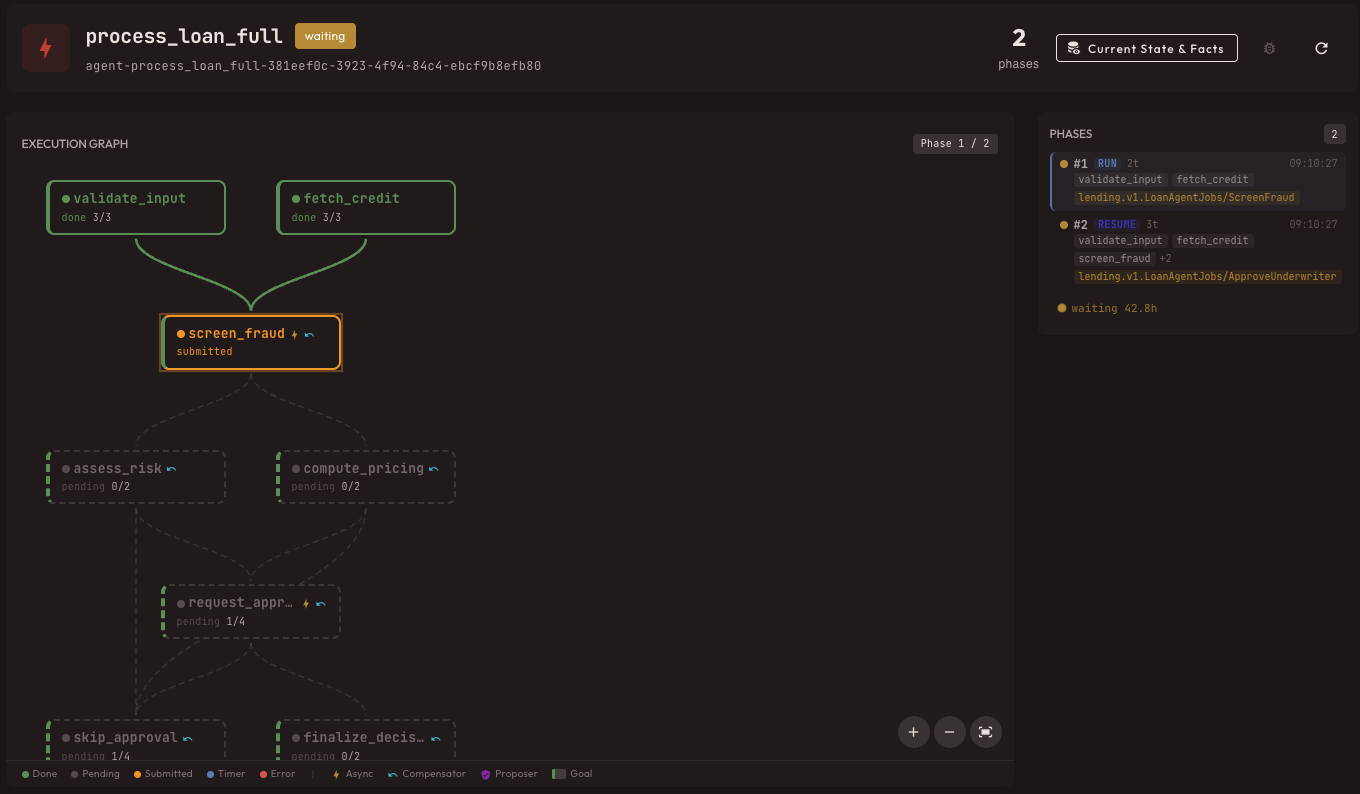Click the waiting status badge
This screenshot has width=1360, height=794.
[x=325, y=36]
